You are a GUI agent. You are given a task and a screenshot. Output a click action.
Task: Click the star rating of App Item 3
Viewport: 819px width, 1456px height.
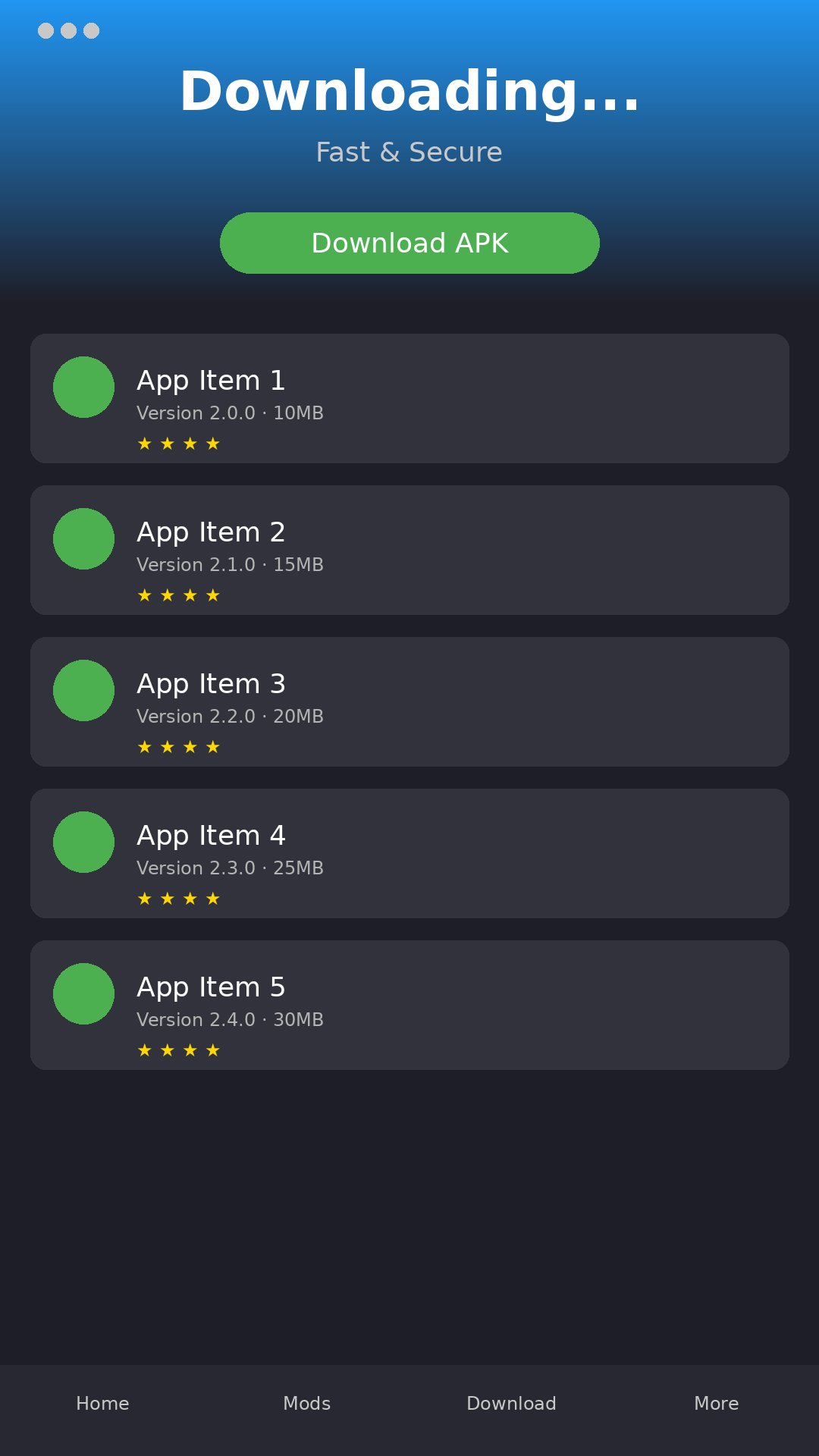click(179, 747)
